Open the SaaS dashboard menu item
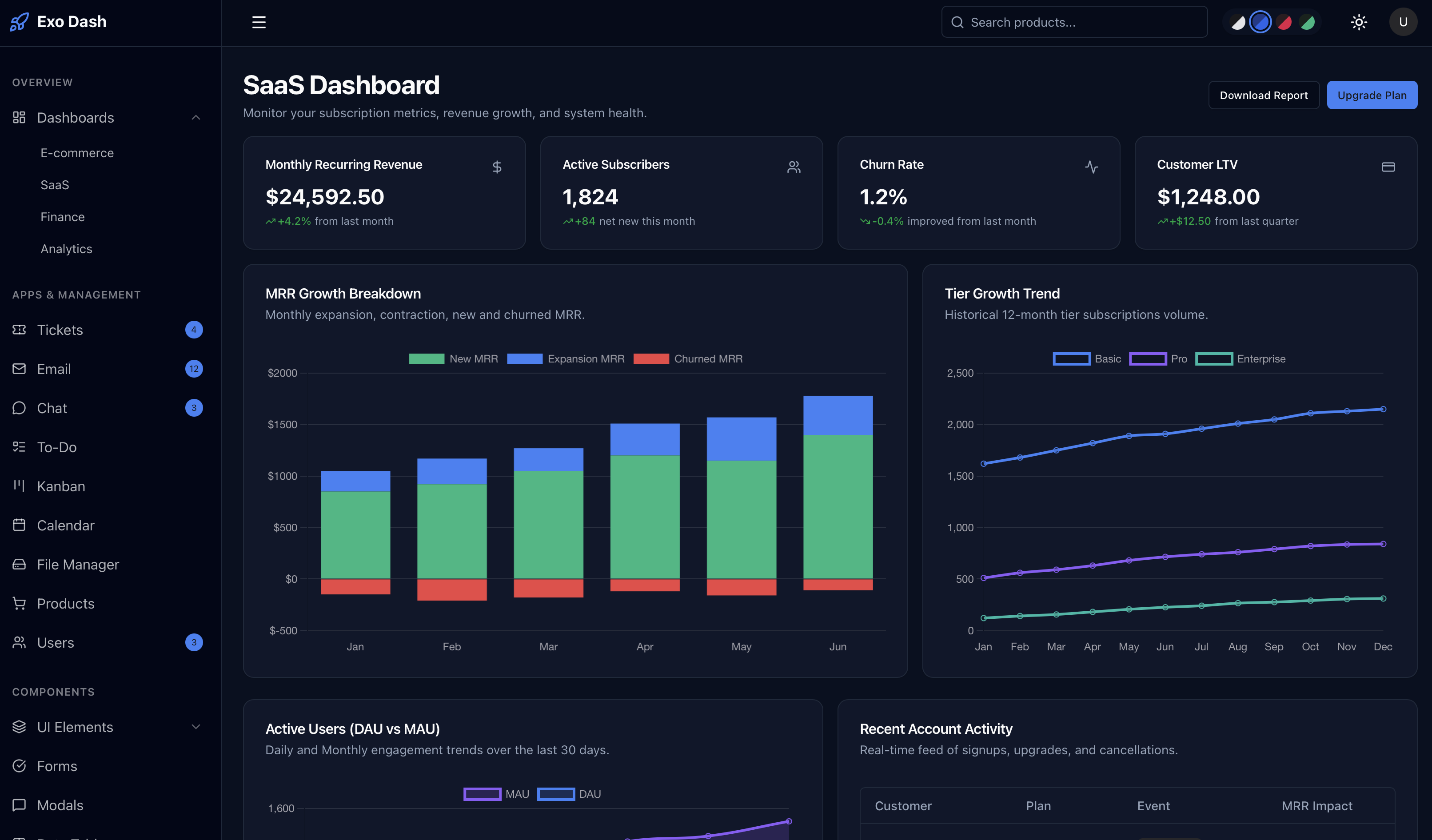 pyautogui.click(x=55, y=185)
